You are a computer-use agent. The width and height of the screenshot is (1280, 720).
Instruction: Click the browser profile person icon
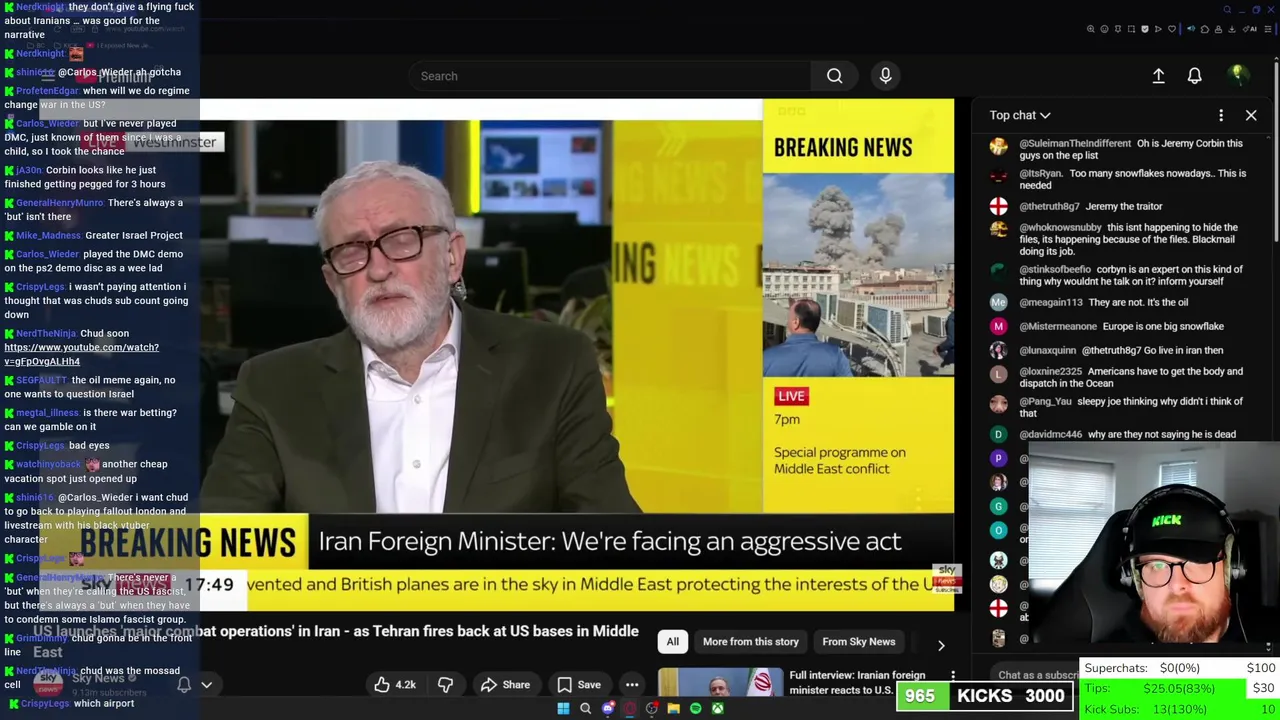pyautogui.click(x=1218, y=29)
